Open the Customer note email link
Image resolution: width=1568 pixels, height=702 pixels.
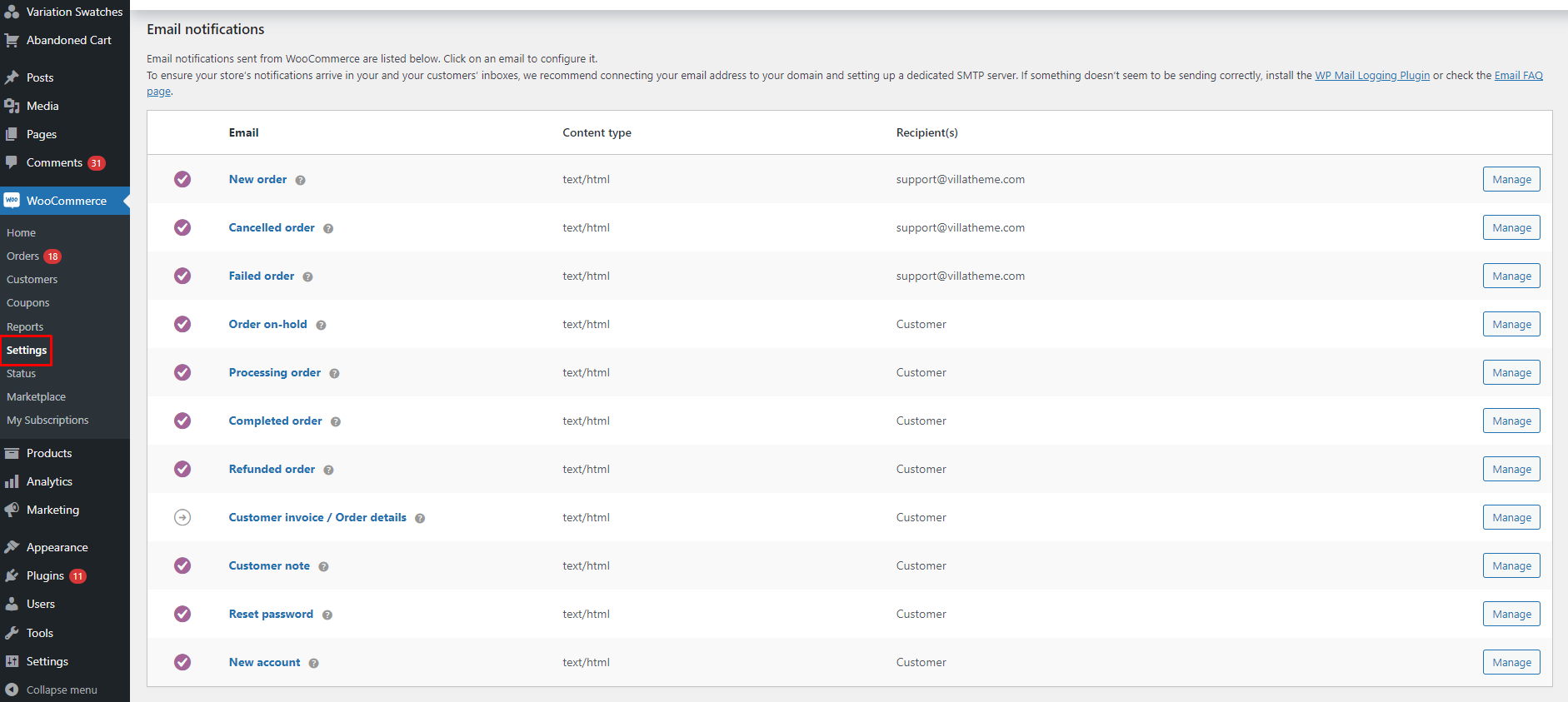click(269, 565)
